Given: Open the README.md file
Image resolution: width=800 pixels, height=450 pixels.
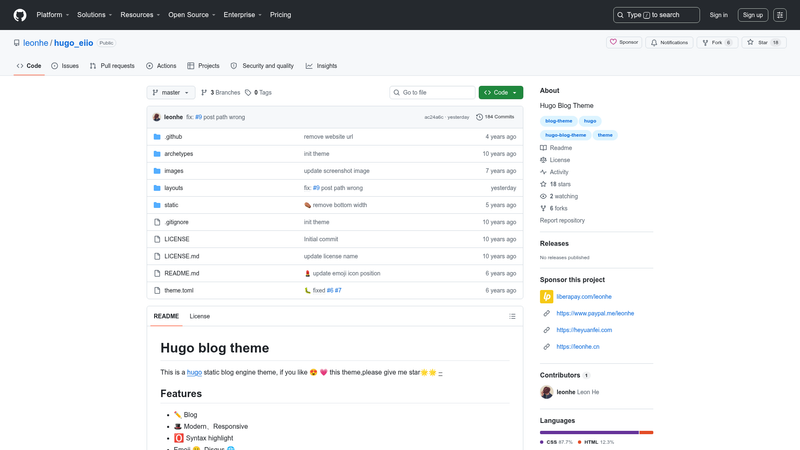Looking at the screenshot, I should coord(182,273).
